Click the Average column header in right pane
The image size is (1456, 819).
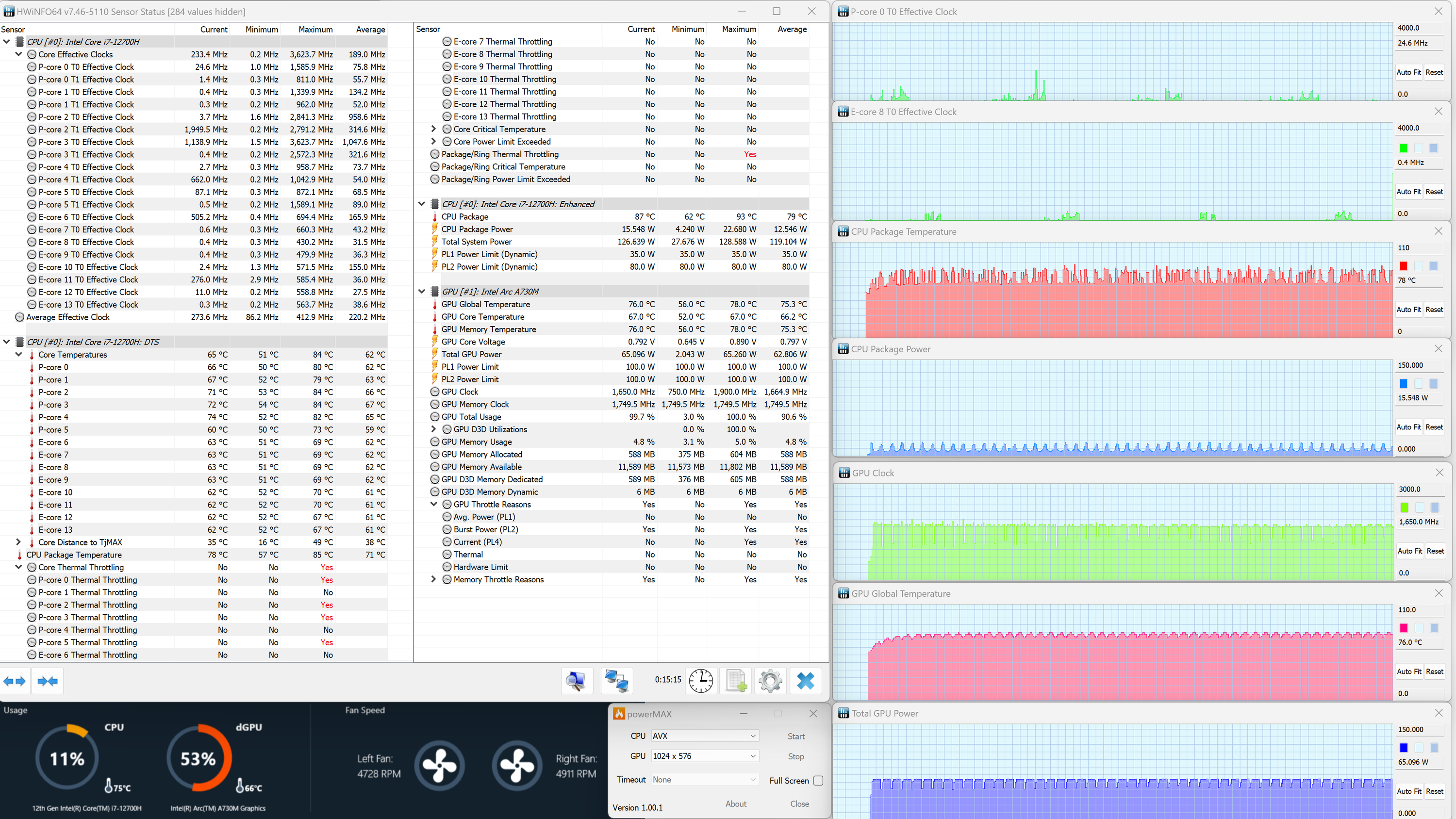pyautogui.click(x=791, y=30)
